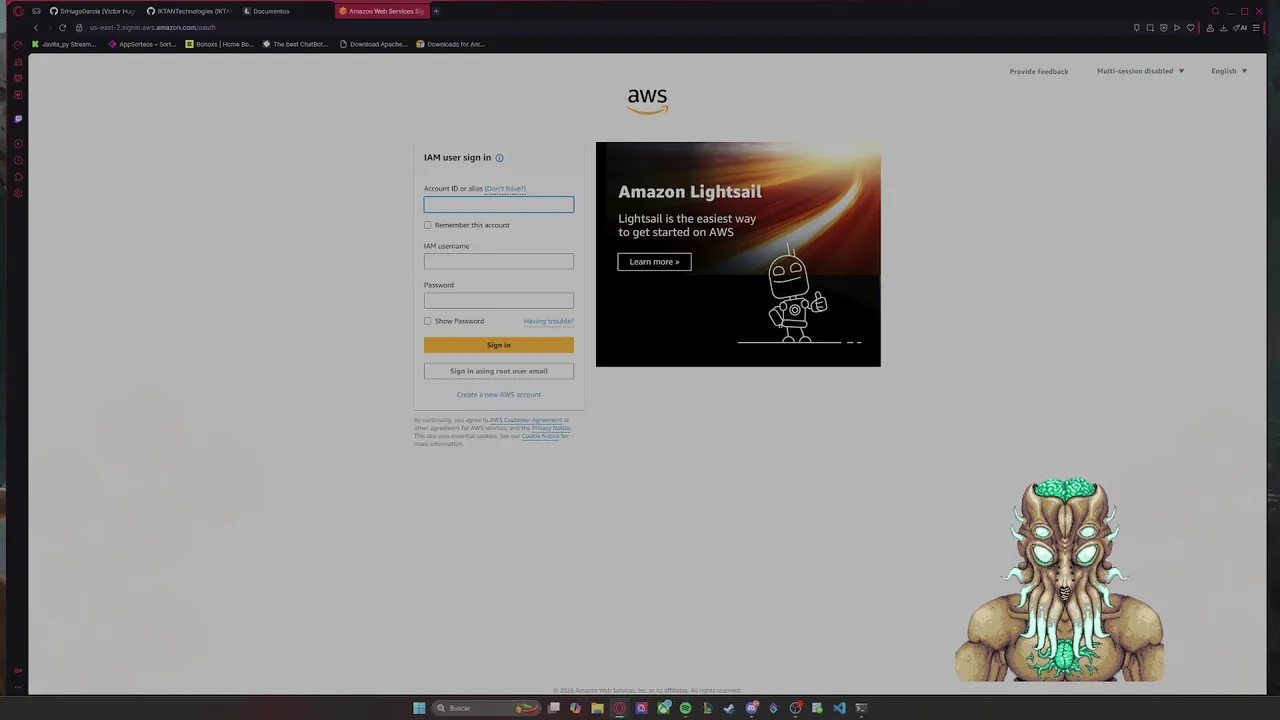Screen dimensions: 1280x720
Task: Expand the Multi-session disabled dropdown
Action: [x=1140, y=71]
